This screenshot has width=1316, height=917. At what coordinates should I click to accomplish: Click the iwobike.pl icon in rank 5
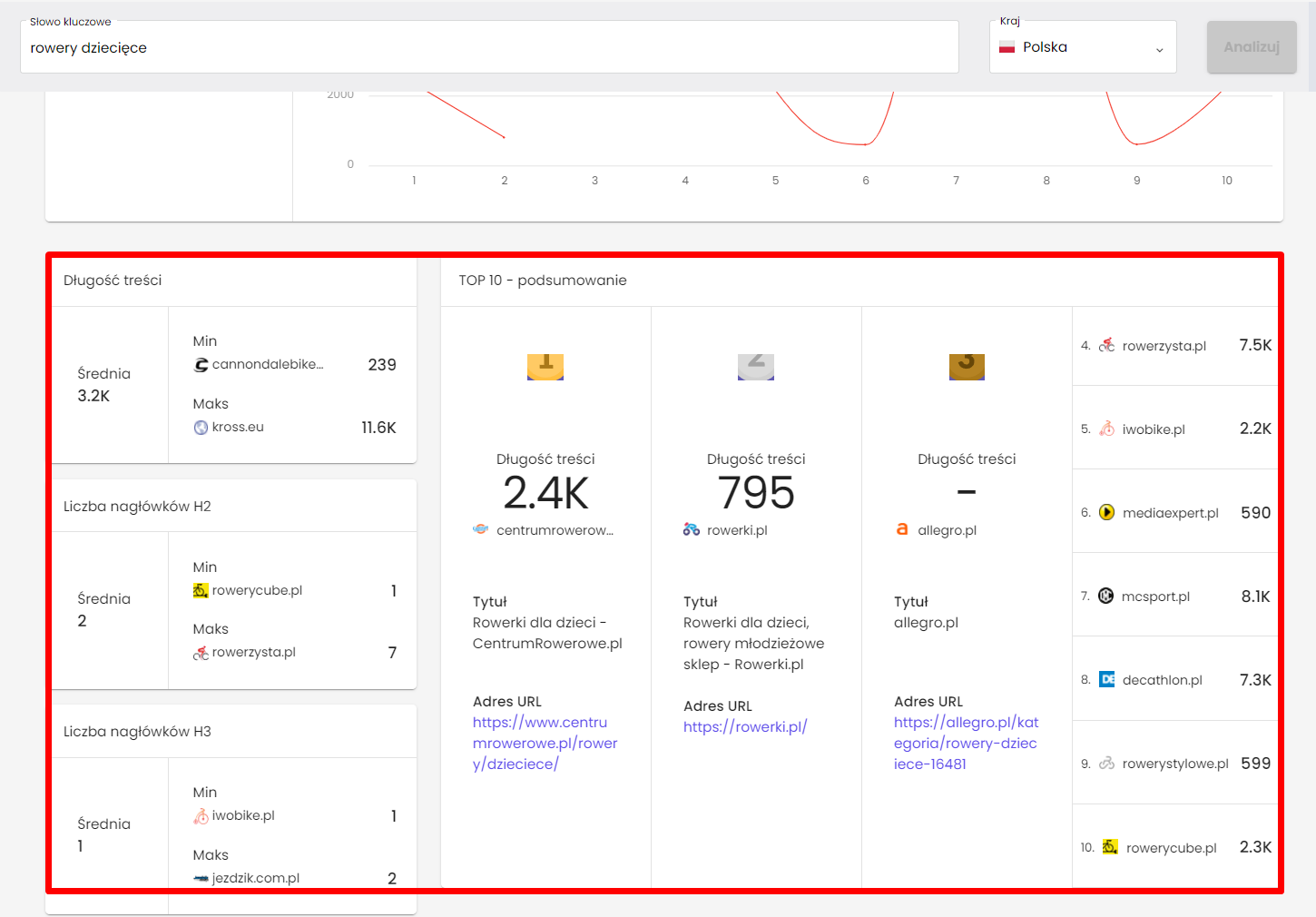pos(1107,429)
